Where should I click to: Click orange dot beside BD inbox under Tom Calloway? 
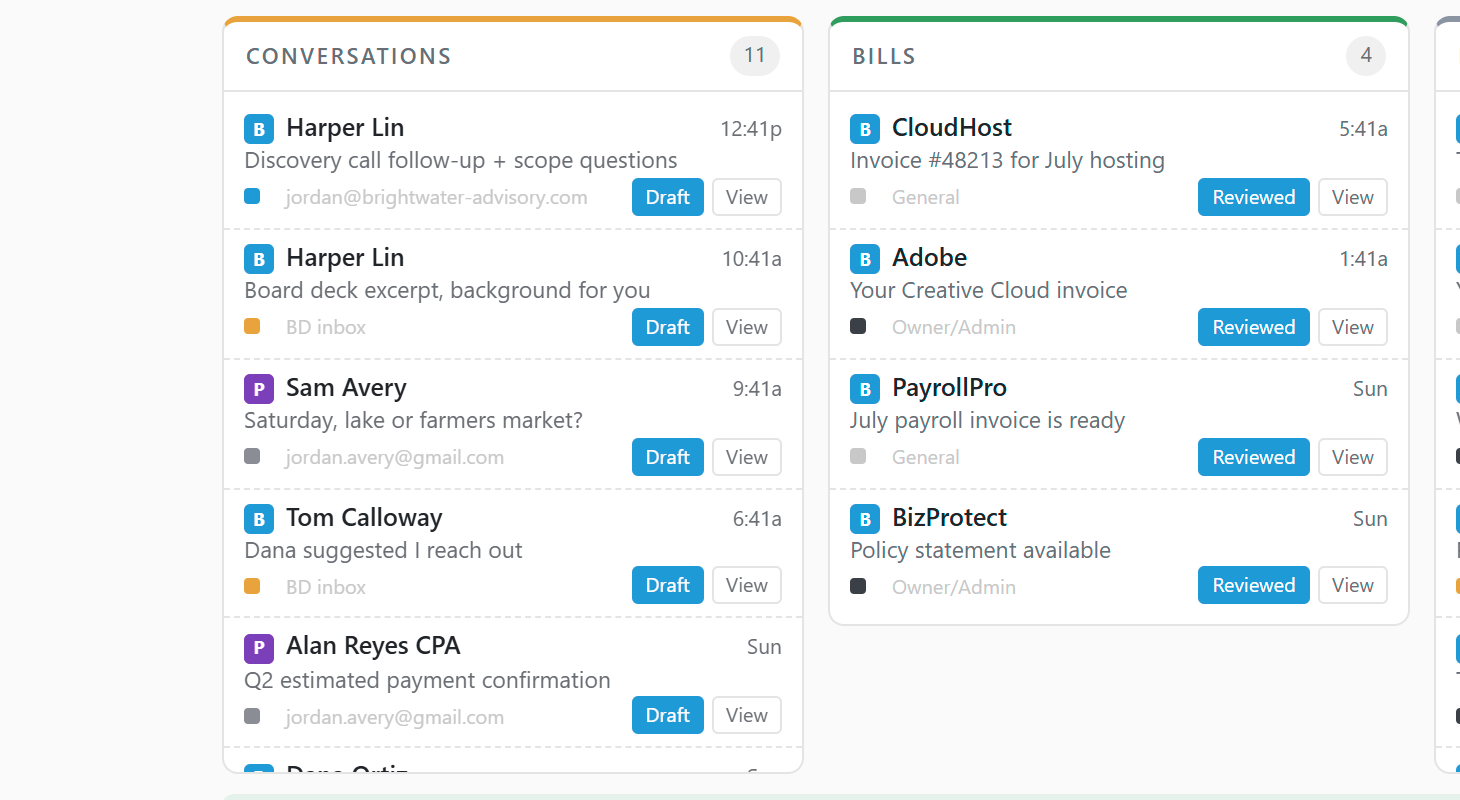(x=252, y=586)
